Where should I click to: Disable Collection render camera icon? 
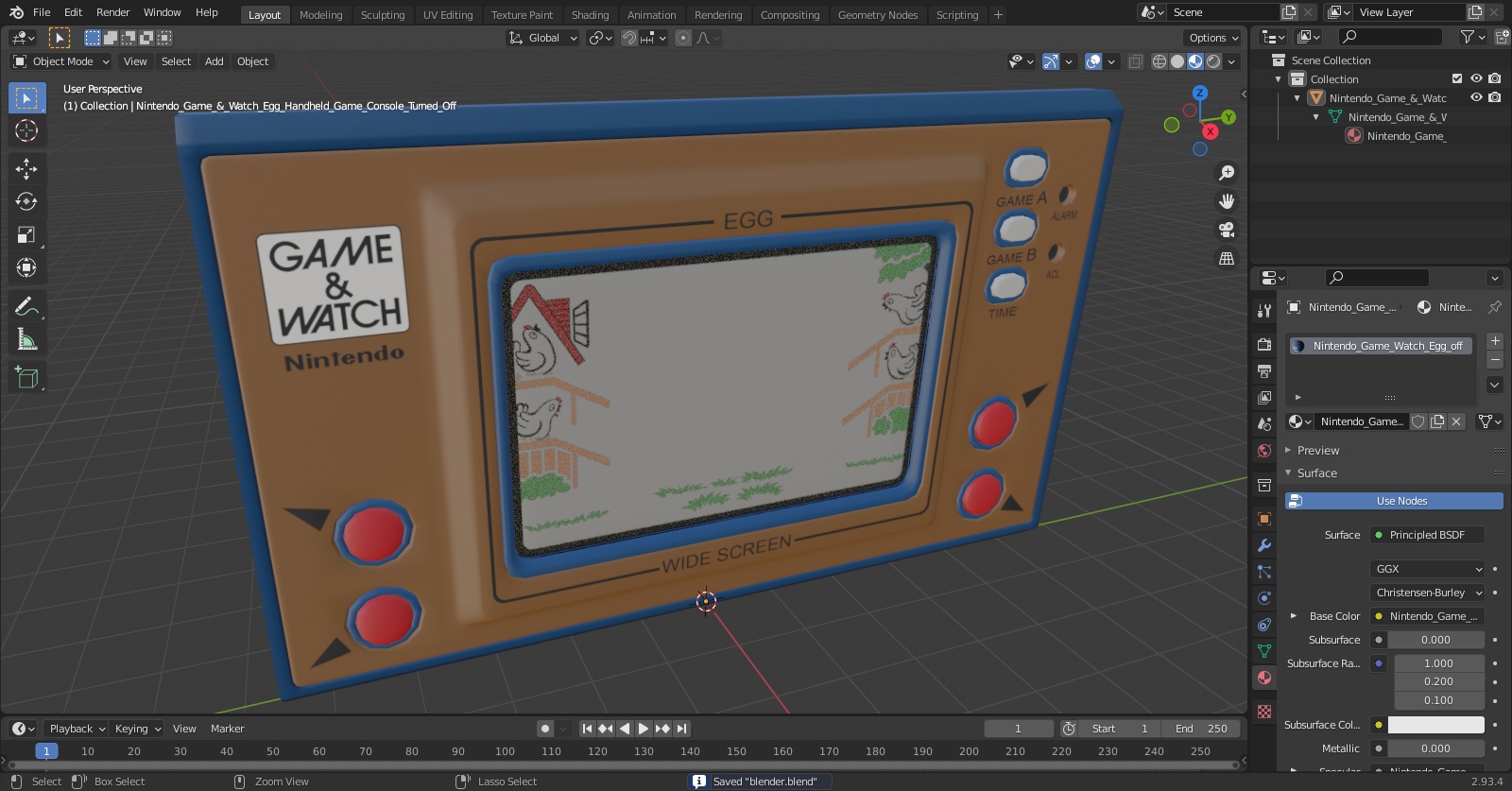(x=1494, y=78)
